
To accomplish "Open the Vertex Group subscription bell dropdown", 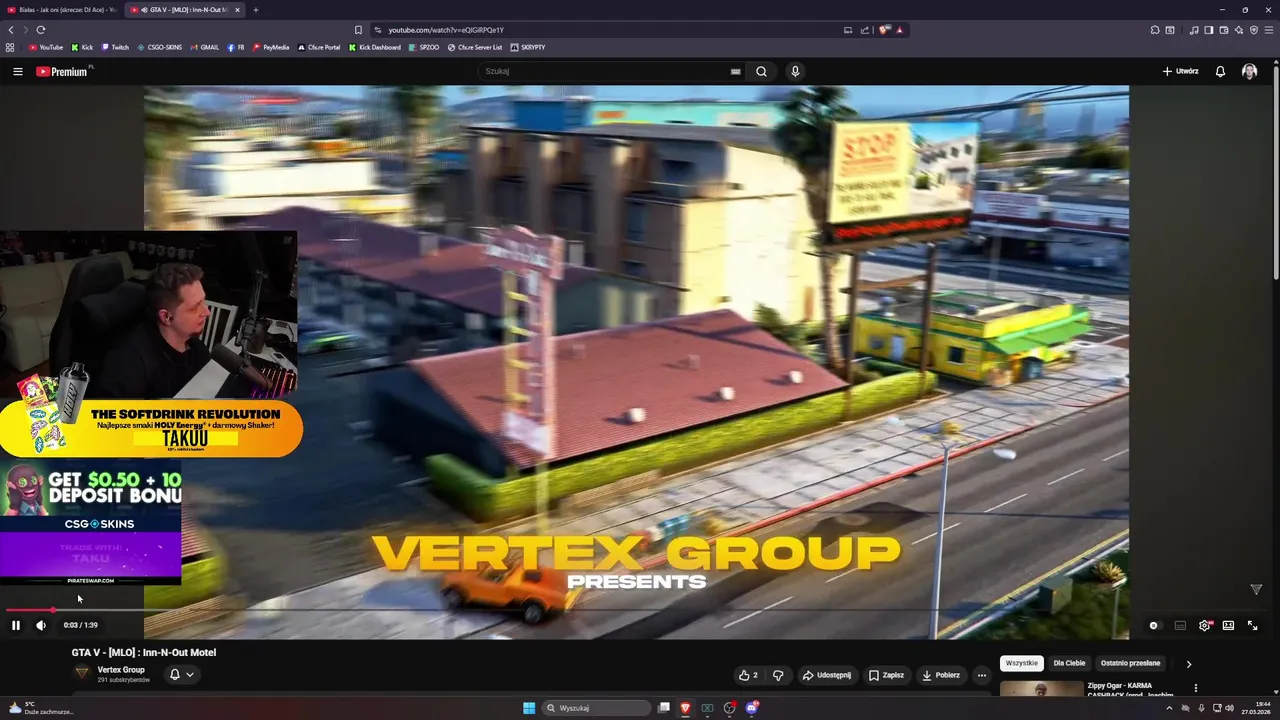I will click(x=181, y=674).
